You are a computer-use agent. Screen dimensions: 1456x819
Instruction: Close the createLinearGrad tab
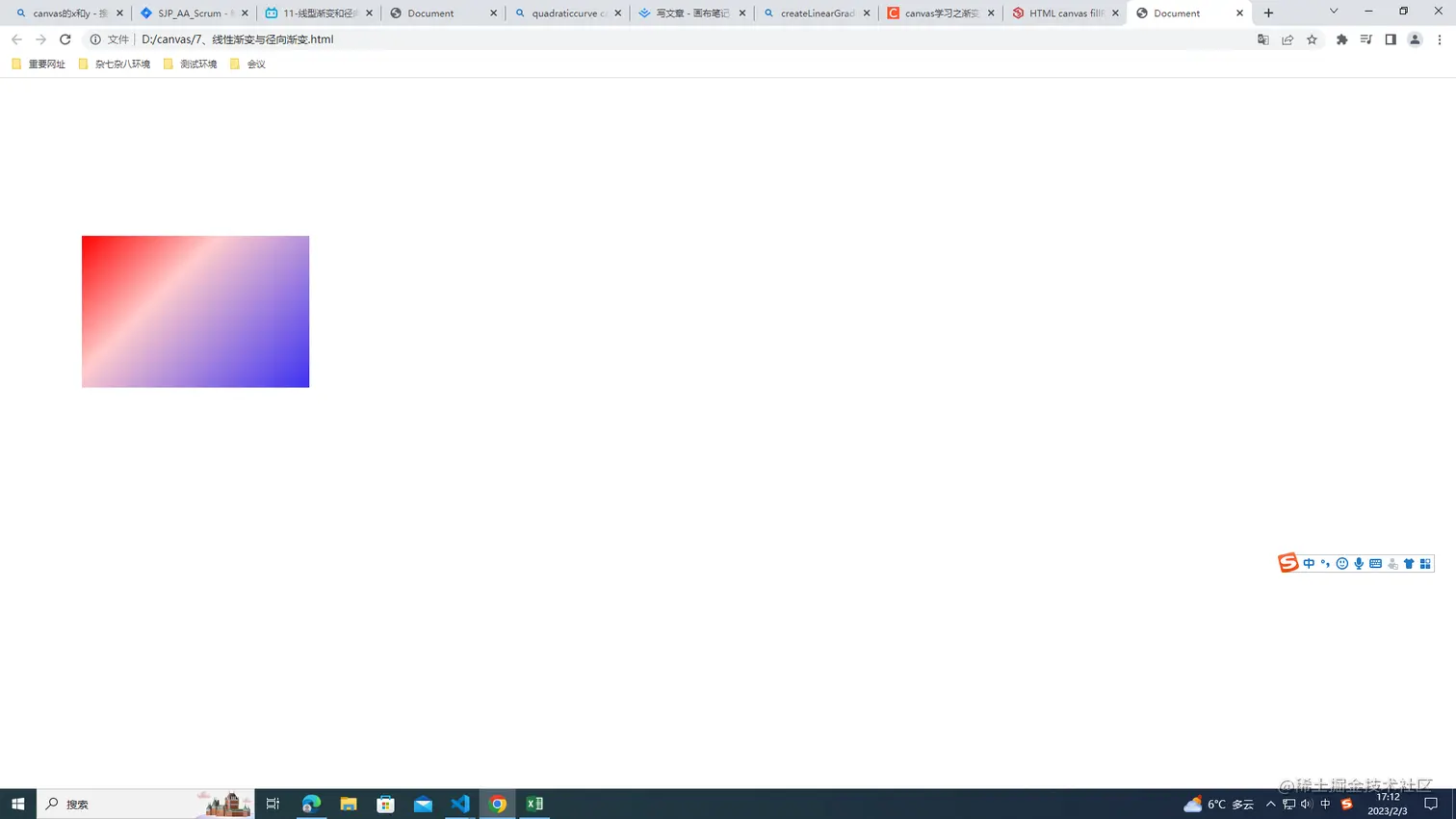(x=867, y=13)
